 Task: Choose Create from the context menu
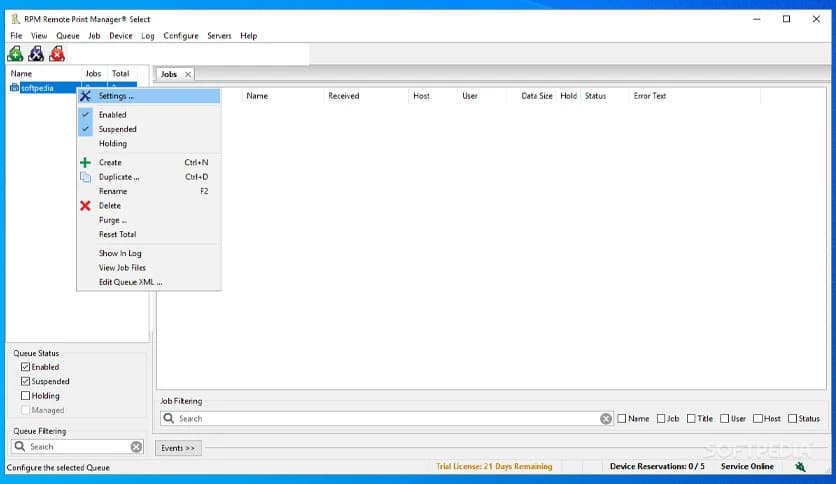tap(149, 163)
